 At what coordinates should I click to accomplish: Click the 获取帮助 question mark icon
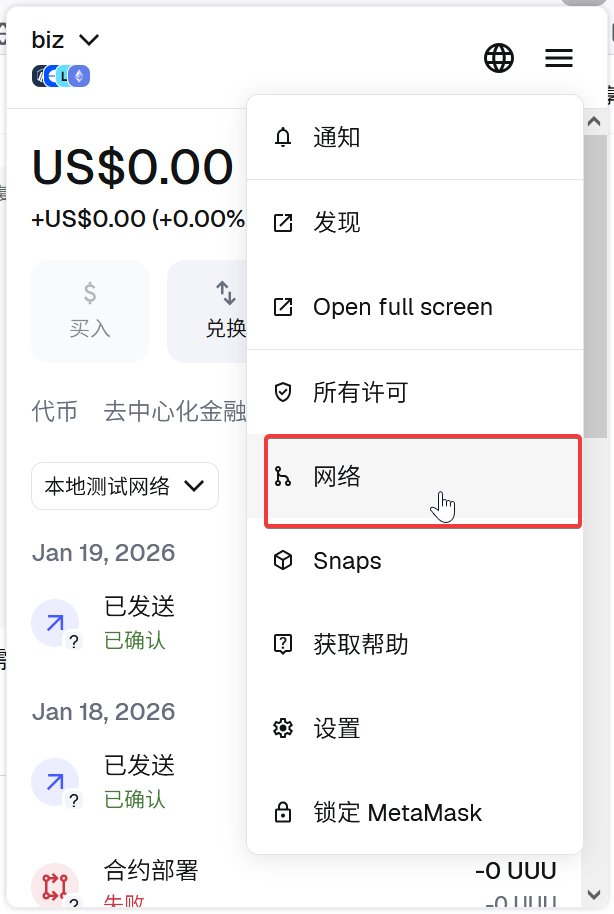click(x=283, y=645)
